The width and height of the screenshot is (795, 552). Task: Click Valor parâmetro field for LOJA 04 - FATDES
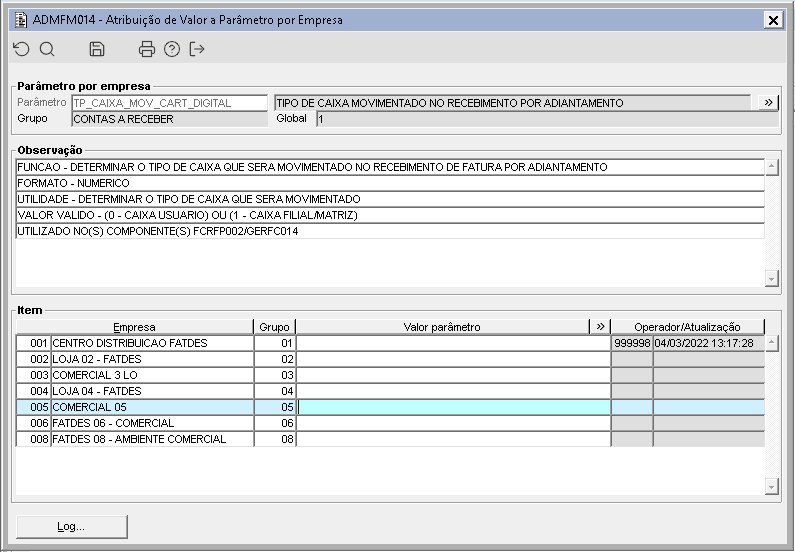pos(454,391)
